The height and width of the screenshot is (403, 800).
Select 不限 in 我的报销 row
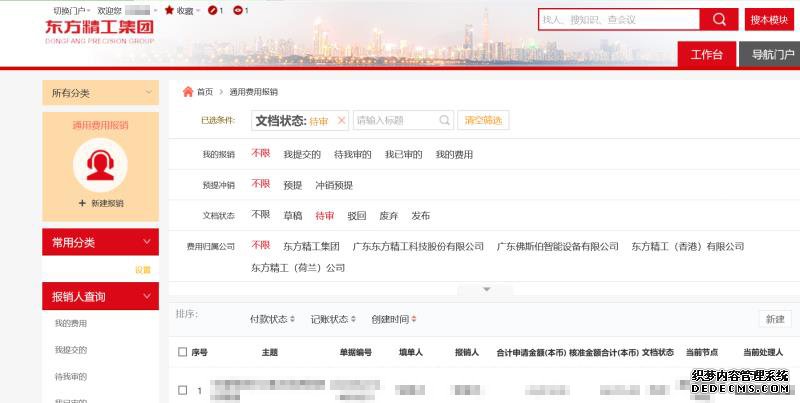point(261,154)
